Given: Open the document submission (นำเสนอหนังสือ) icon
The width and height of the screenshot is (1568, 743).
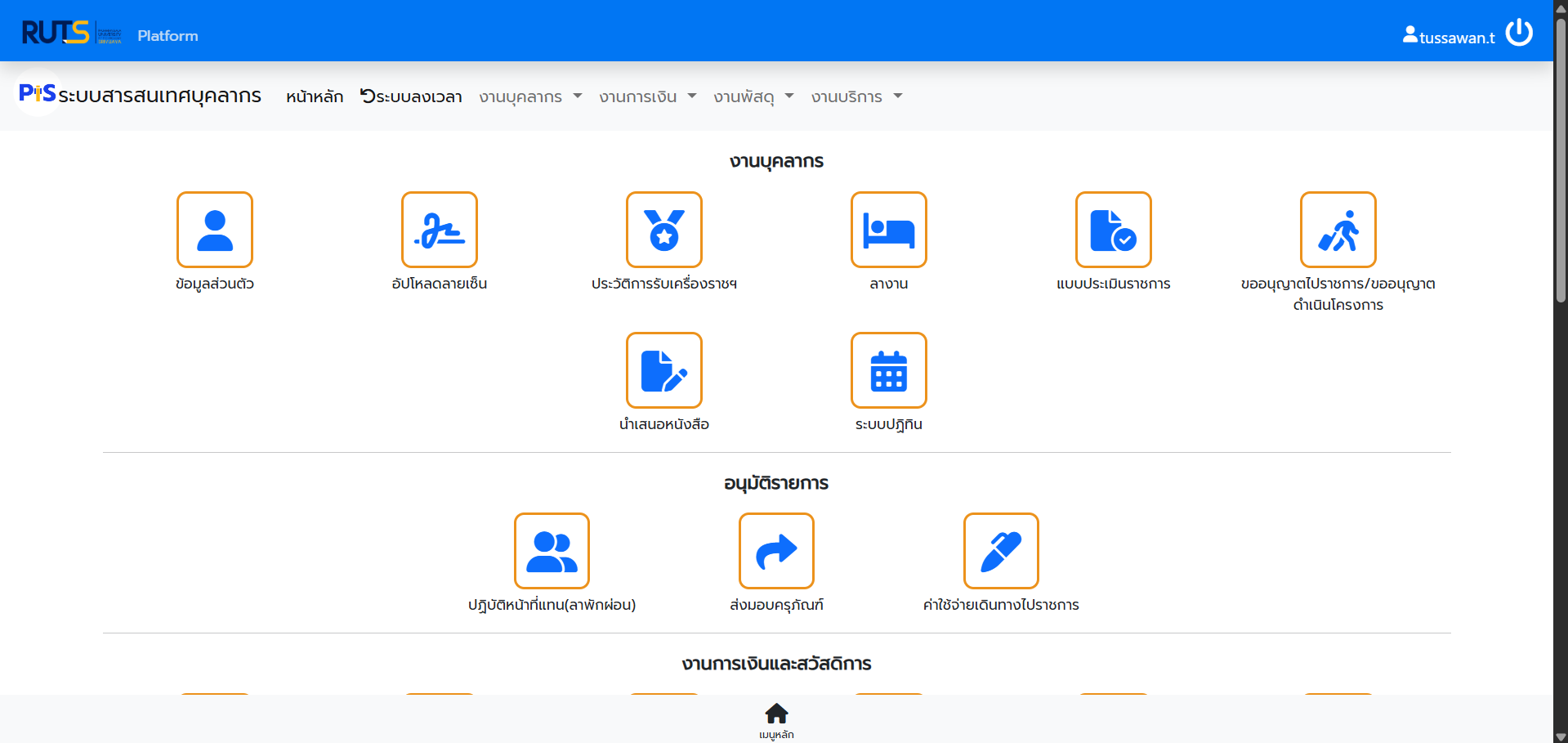Looking at the screenshot, I should tap(663, 370).
